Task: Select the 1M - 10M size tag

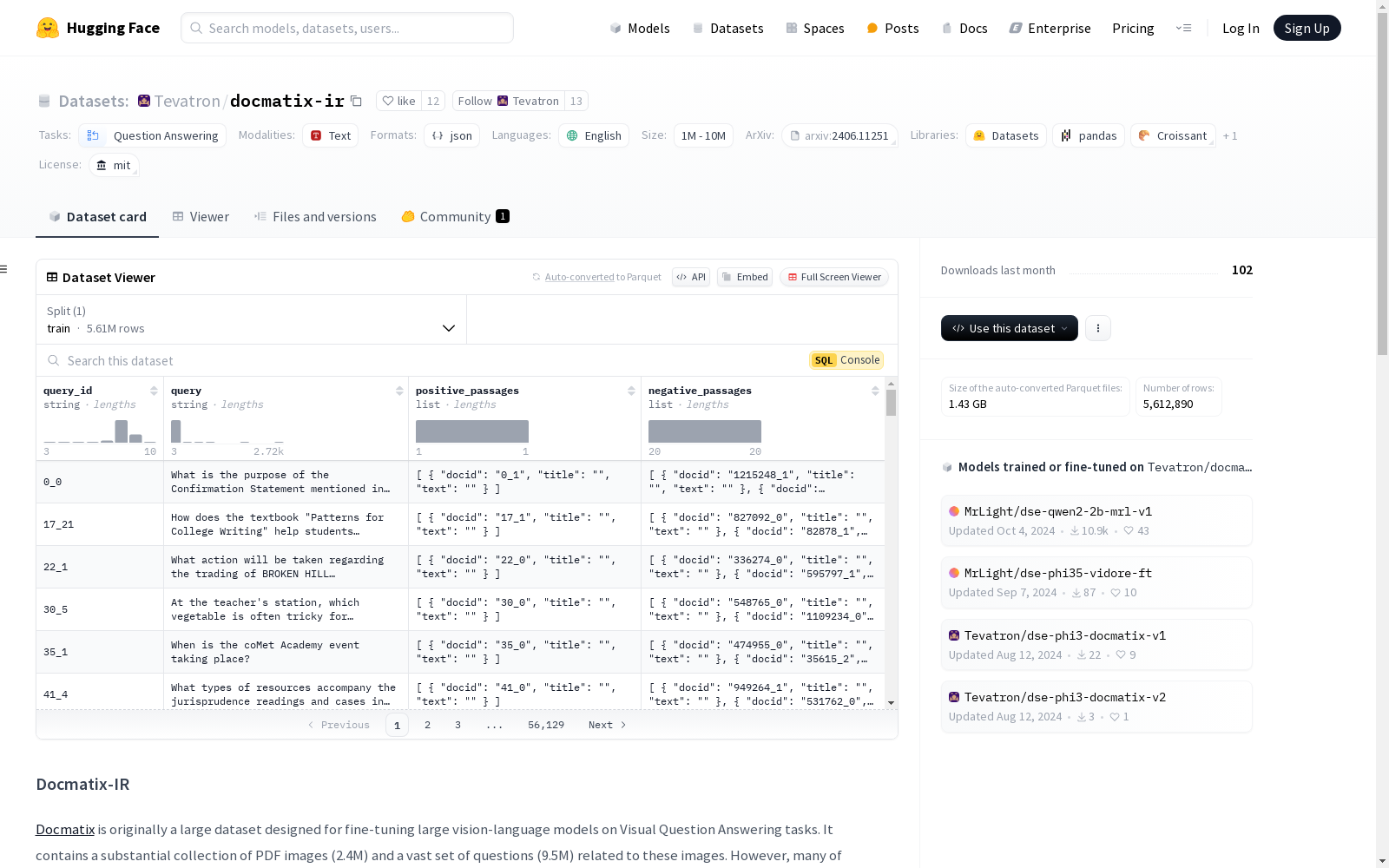Action: [703, 135]
